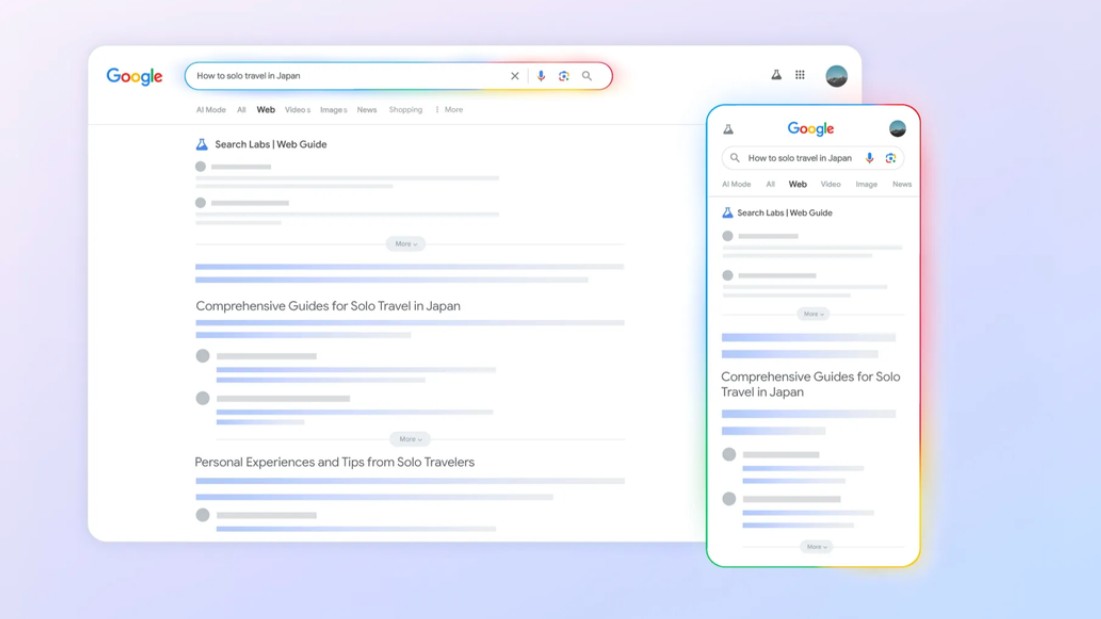Screen dimensions: 1101x619
Task: Click Personal Experiences and Tips heading
Action: click(334, 462)
